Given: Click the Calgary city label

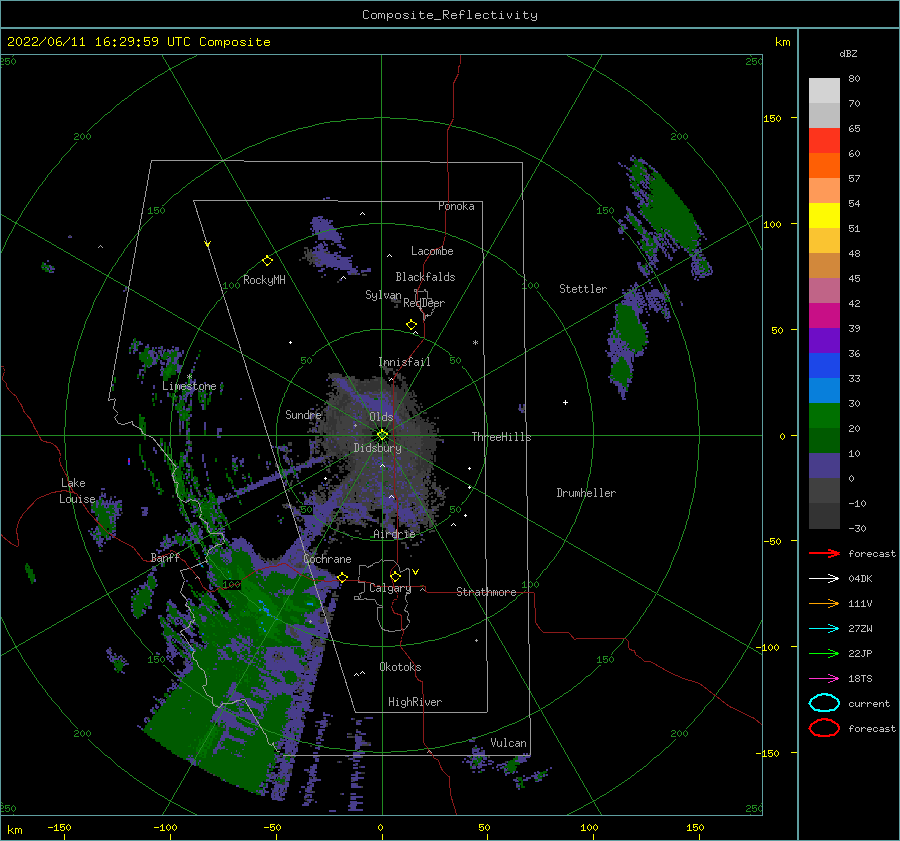Looking at the screenshot, I should coord(390,588).
